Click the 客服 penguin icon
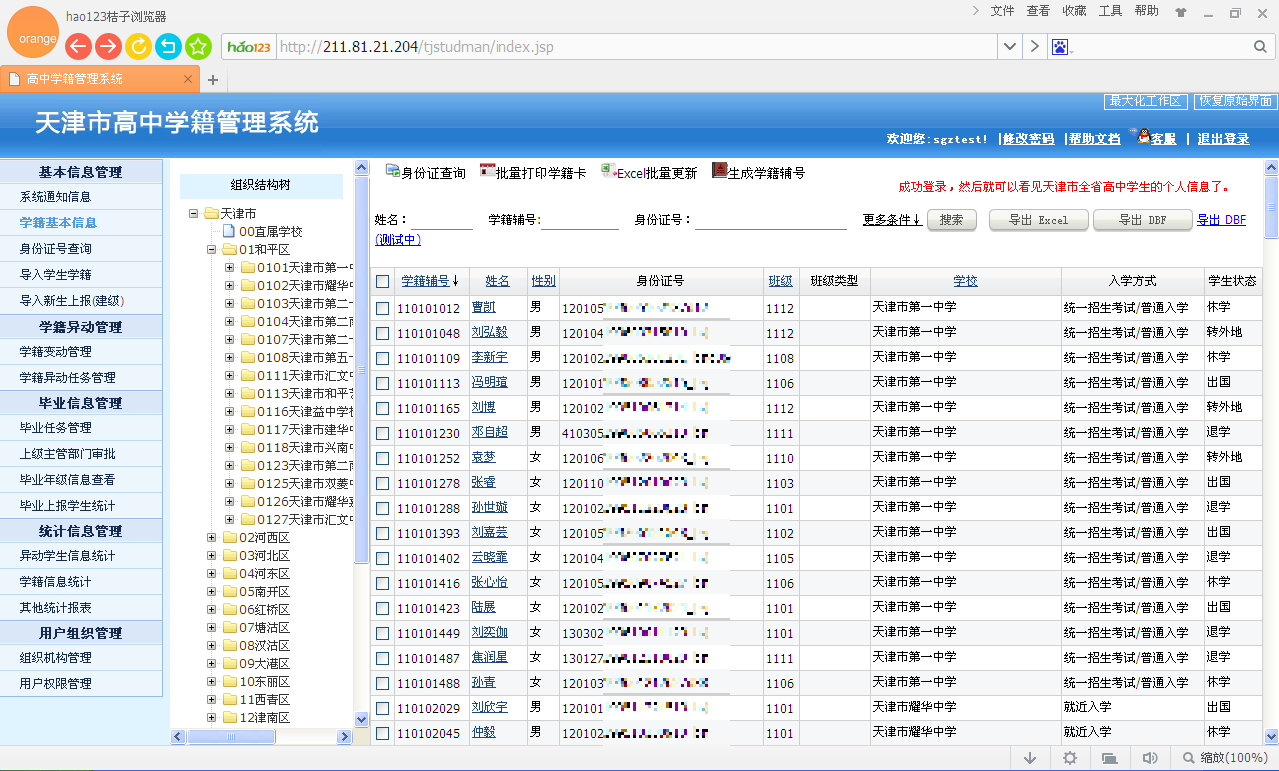The height and width of the screenshot is (771, 1279). (x=1143, y=136)
